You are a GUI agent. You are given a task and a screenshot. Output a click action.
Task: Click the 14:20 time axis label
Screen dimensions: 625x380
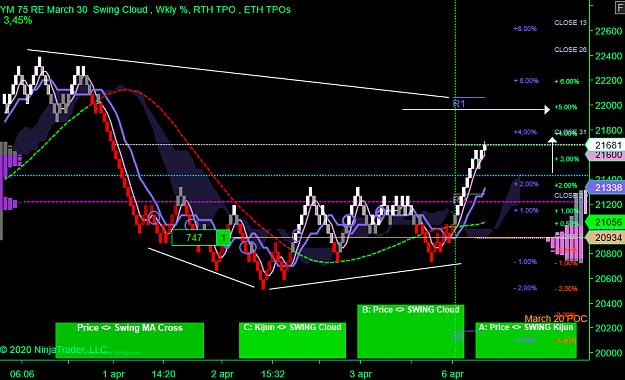pos(163,374)
